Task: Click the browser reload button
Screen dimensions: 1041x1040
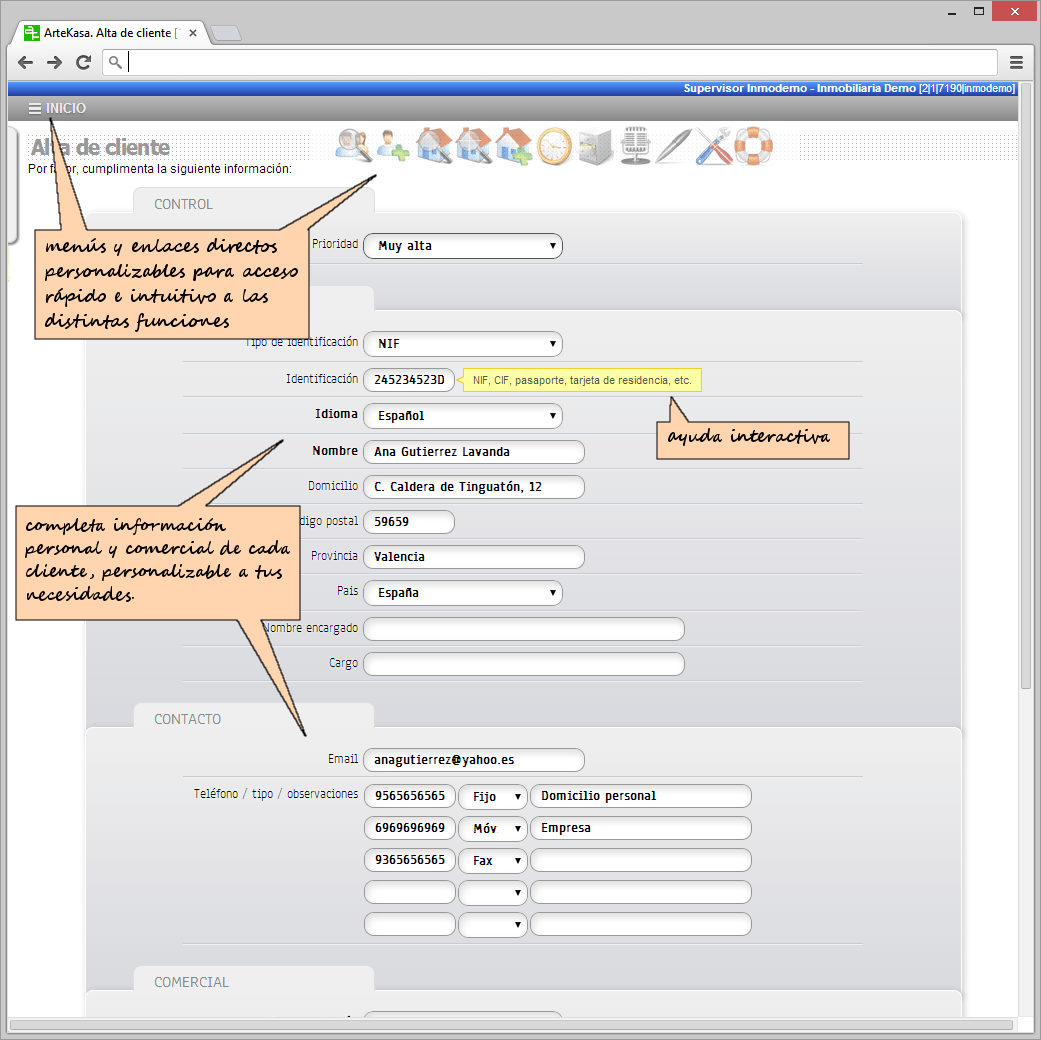Action: coord(84,62)
